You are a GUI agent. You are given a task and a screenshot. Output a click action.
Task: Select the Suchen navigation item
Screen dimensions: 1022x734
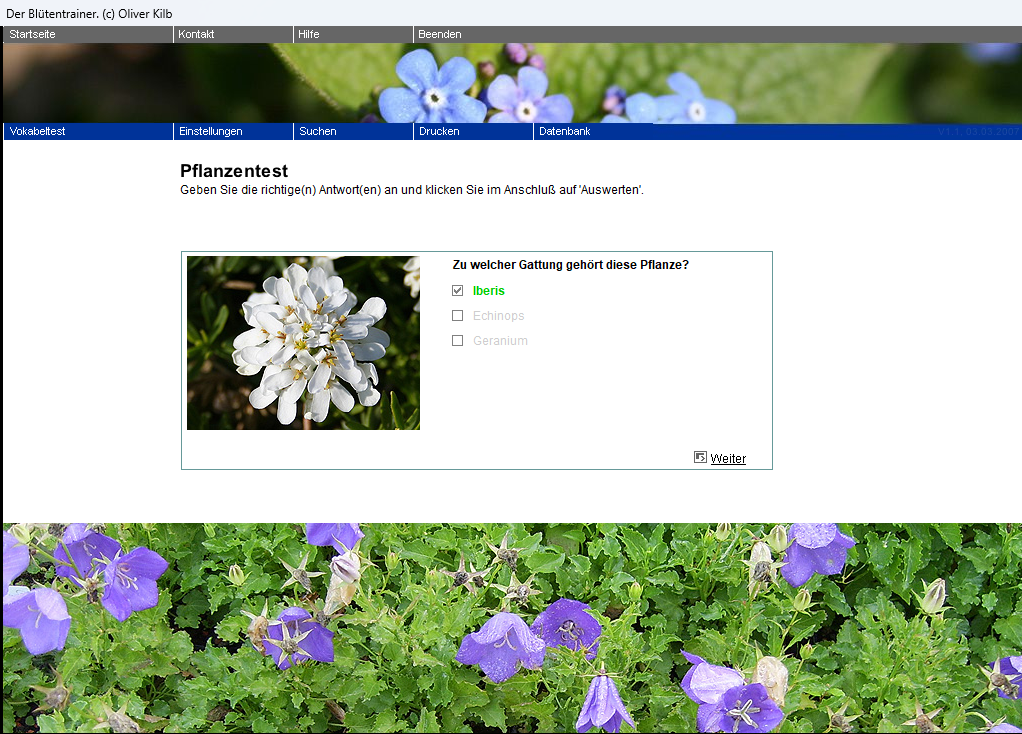point(318,131)
